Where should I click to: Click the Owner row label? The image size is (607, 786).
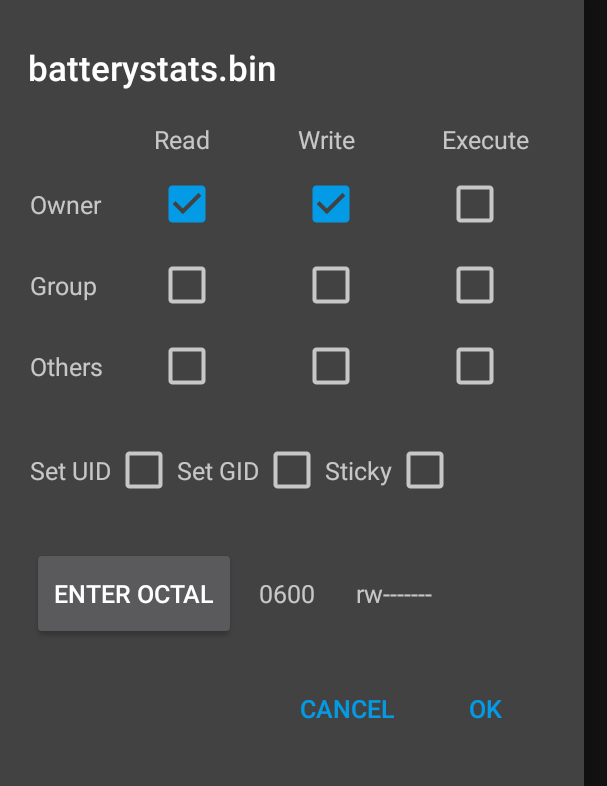pyautogui.click(x=66, y=206)
